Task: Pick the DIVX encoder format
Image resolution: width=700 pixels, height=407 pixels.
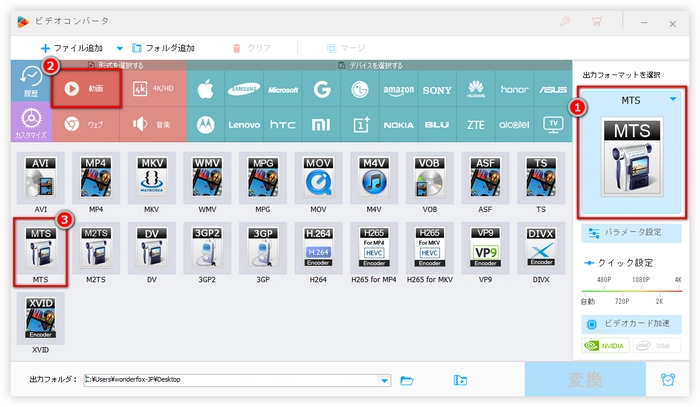Action: pyautogui.click(x=541, y=248)
